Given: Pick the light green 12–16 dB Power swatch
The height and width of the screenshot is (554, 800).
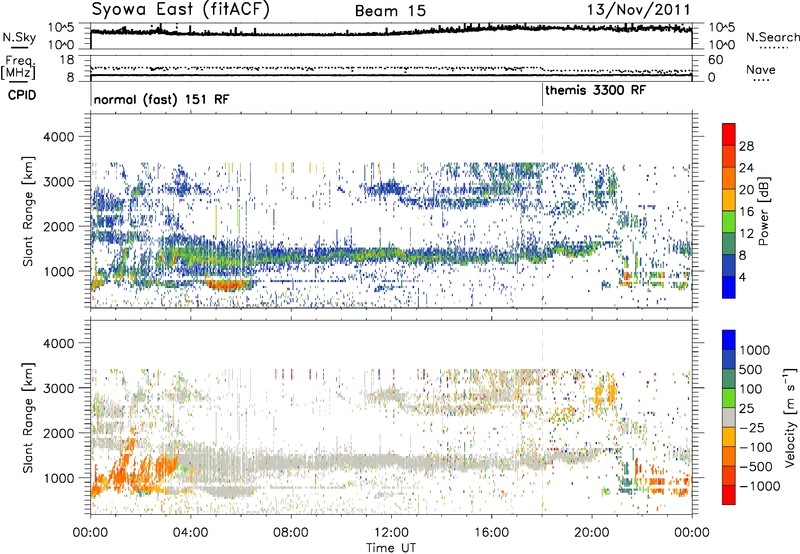Looking at the screenshot, I should click(729, 222).
